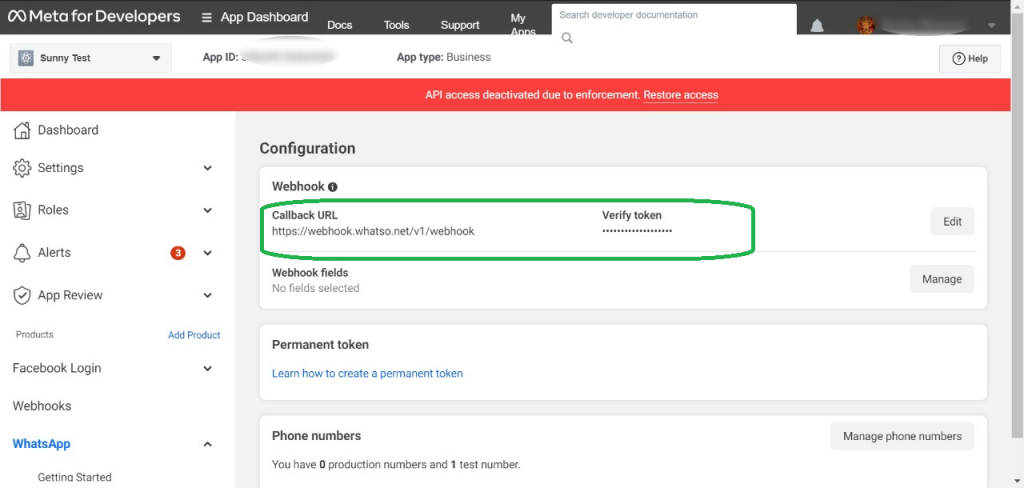Viewport: 1024px width, 488px height.
Task: Click Manage phone numbers button
Action: 902,436
